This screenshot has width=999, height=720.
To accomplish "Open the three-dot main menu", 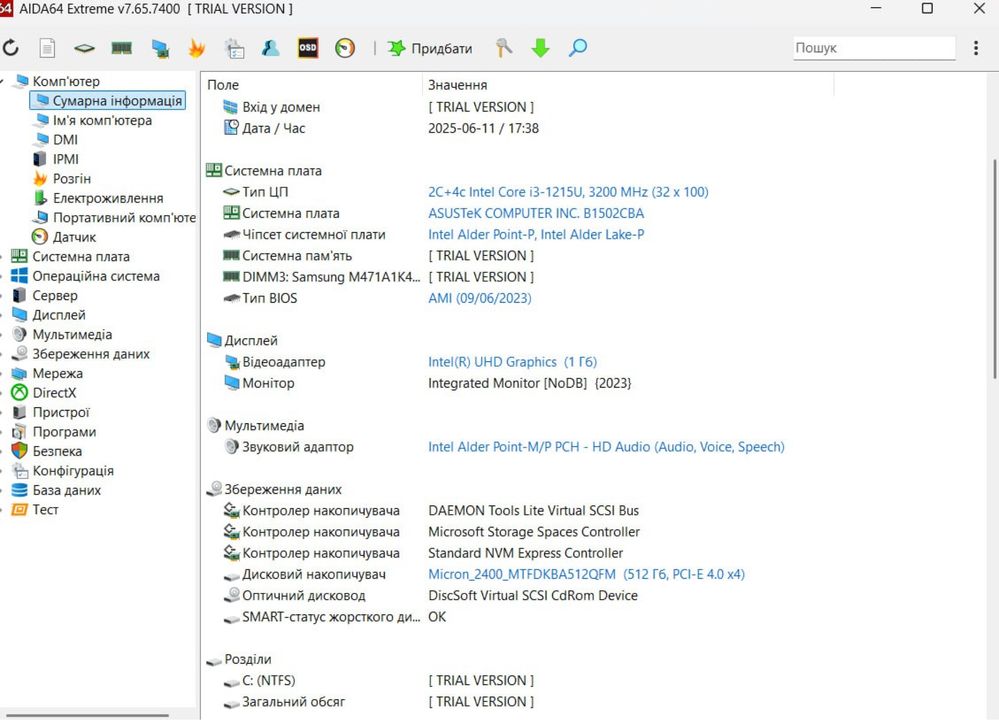I will click(x=975, y=48).
